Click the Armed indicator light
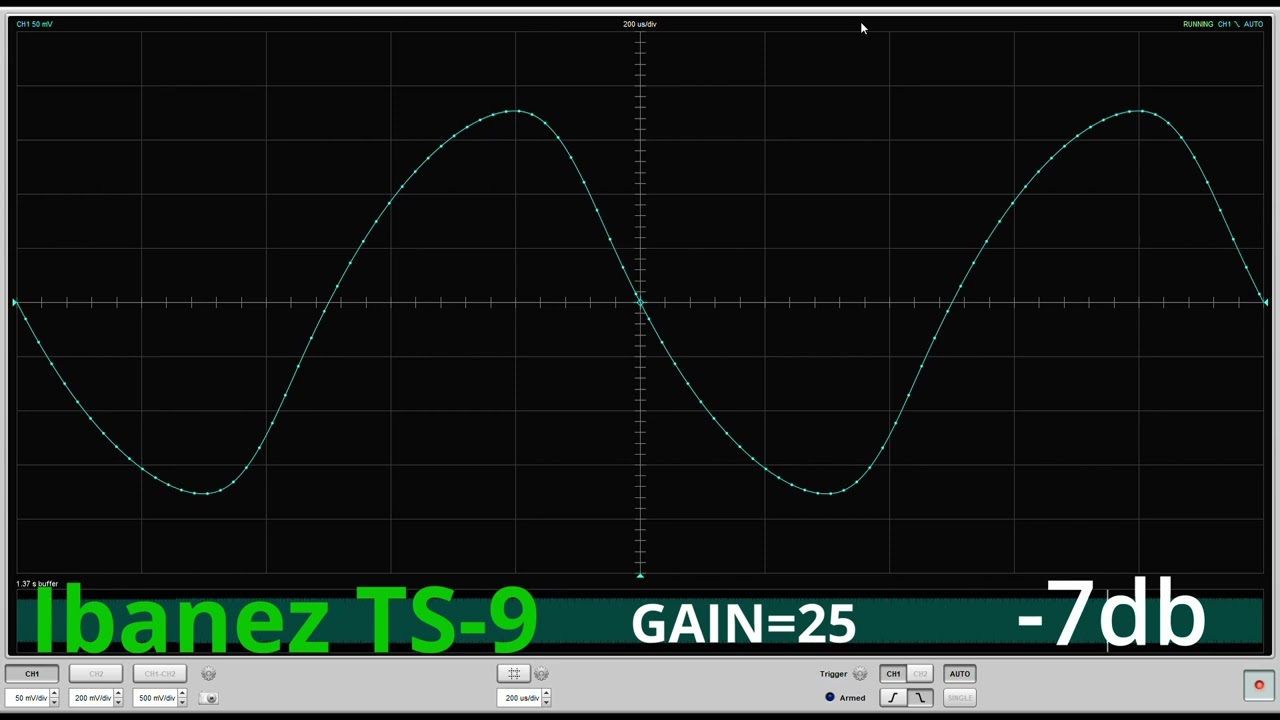 click(x=830, y=697)
